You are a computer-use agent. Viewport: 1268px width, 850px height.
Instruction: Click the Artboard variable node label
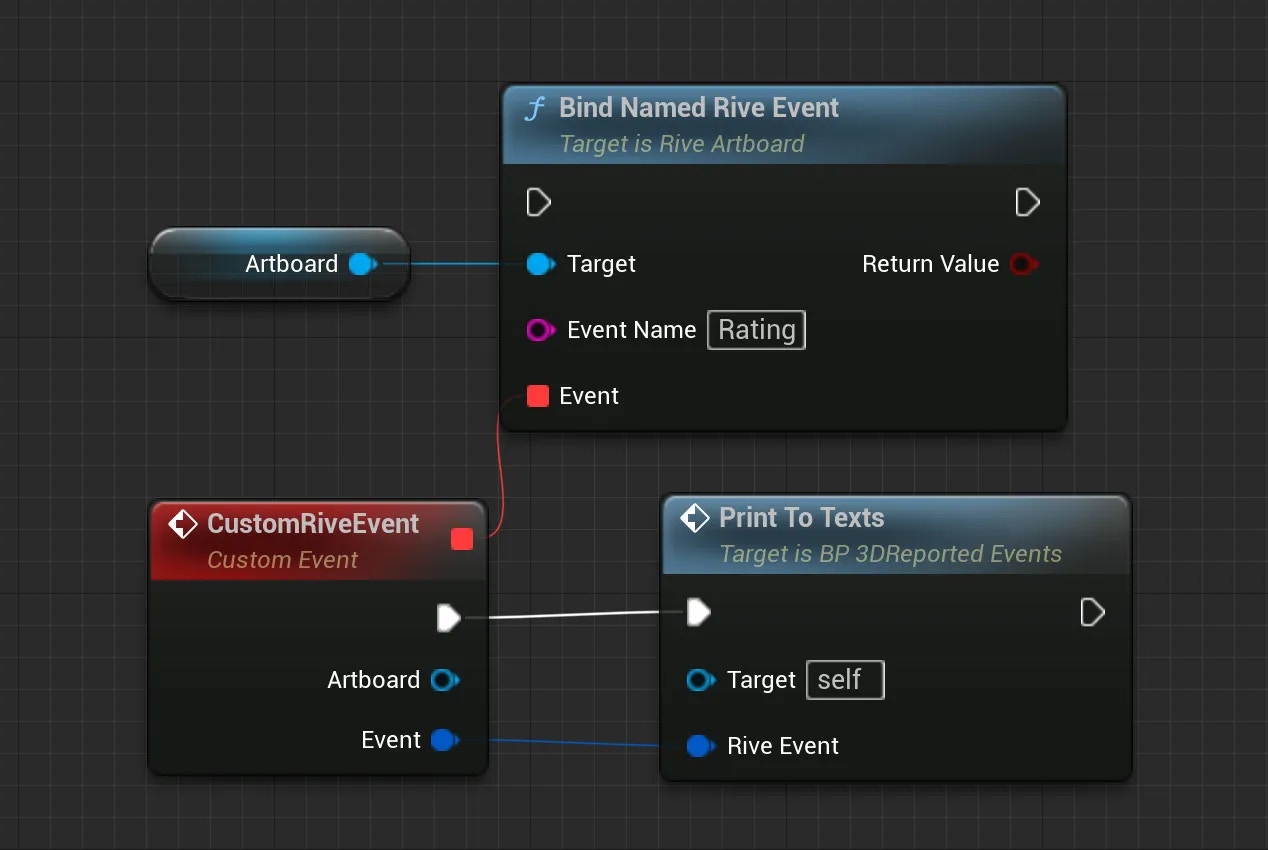tap(292, 264)
